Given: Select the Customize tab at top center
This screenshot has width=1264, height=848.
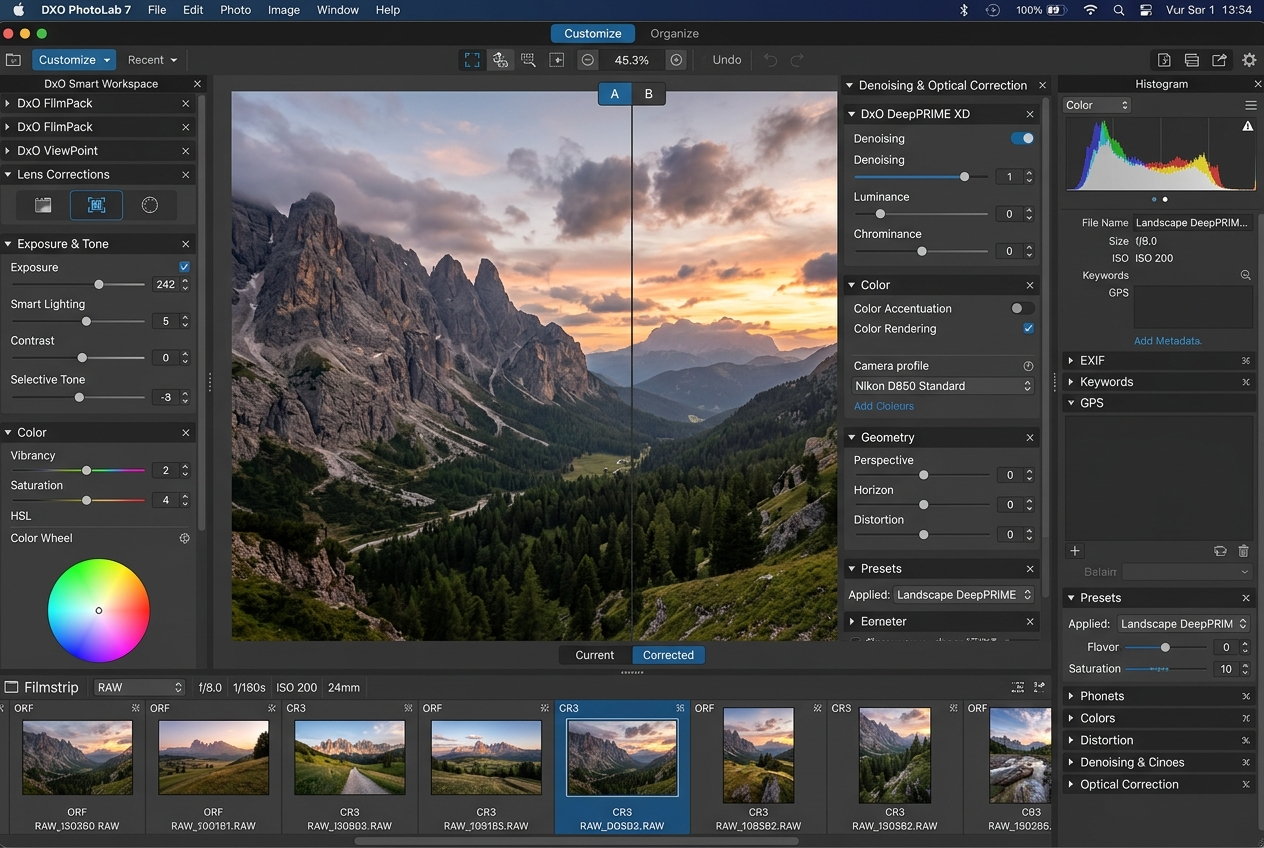Looking at the screenshot, I should tap(593, 33).
